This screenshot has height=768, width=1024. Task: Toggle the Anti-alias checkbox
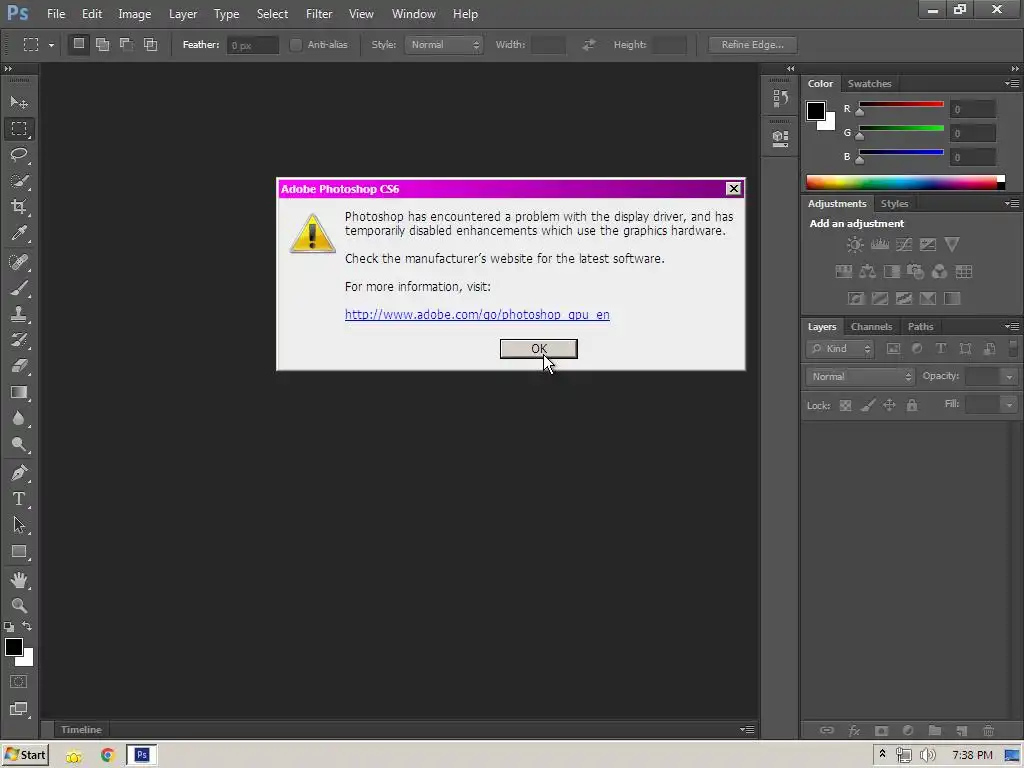pyautogui.click(x=296, y=44)
